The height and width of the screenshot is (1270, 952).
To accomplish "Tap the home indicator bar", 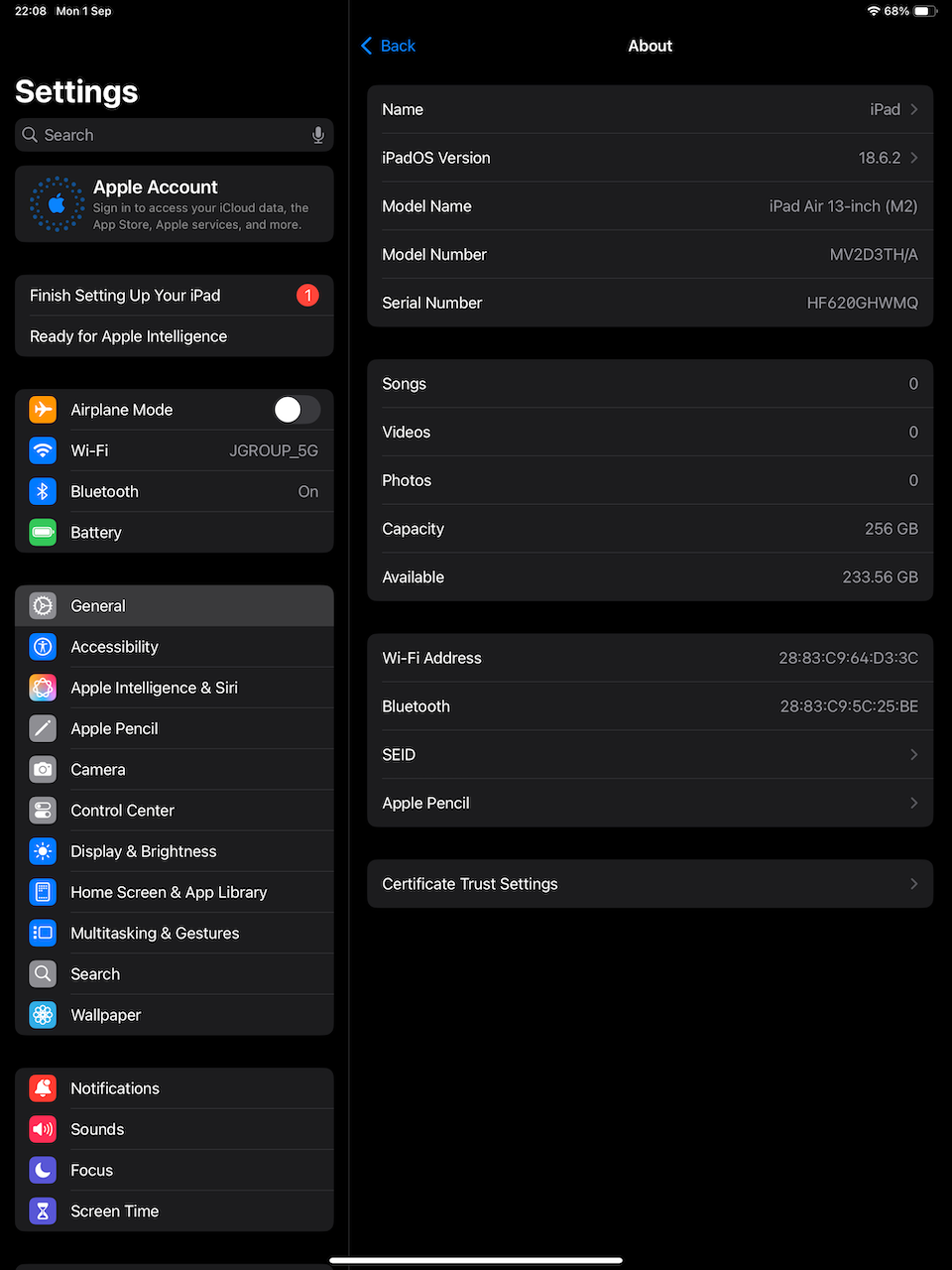I will click(476, 1261).
